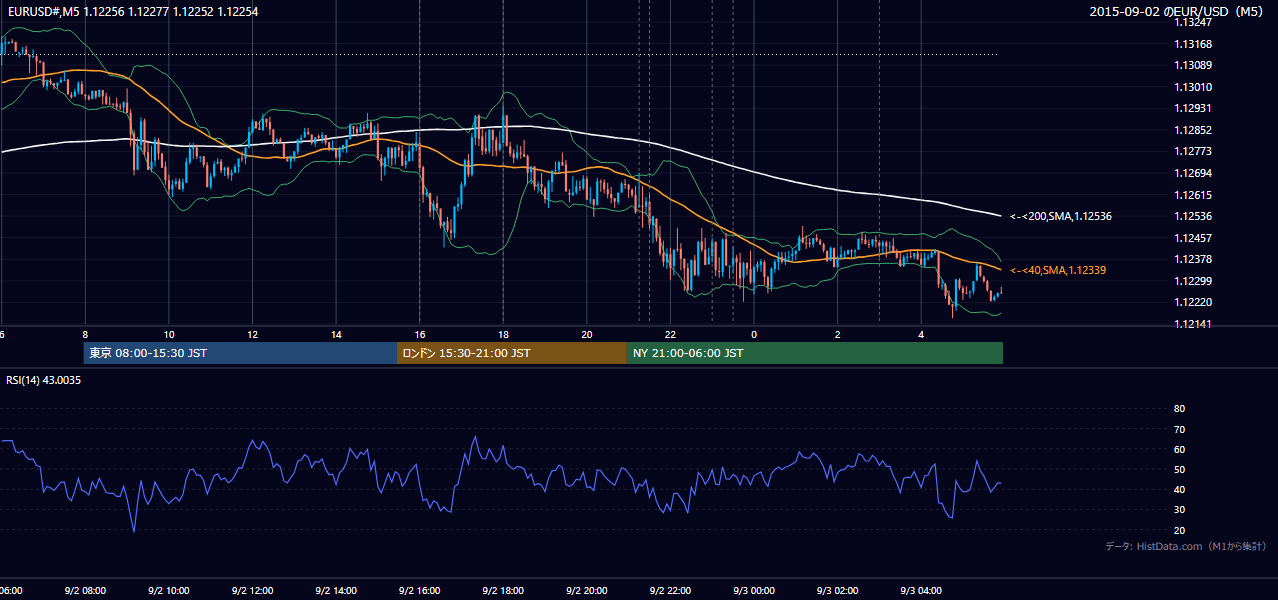Click price axis value 1.12773

pyautogui.click(x=1193, y=151)
